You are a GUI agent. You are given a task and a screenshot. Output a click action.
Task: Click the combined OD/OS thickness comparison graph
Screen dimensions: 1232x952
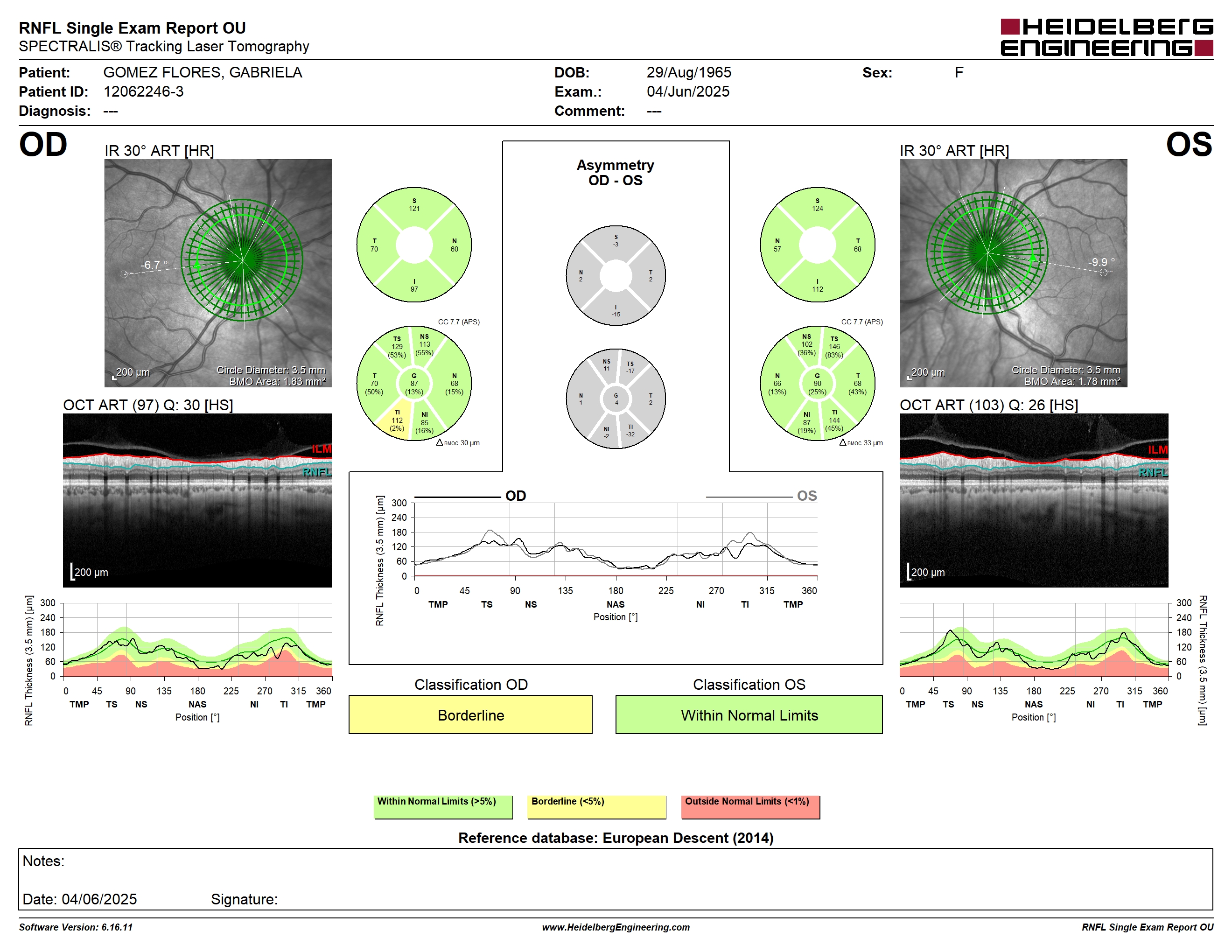[x=616, y=540]
